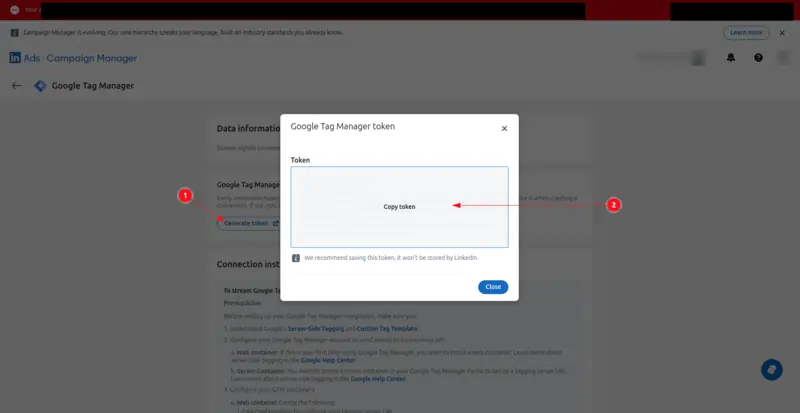Open help via the question mark icon
The width and height of the screenshot is (800, 413).
(759, 58)
